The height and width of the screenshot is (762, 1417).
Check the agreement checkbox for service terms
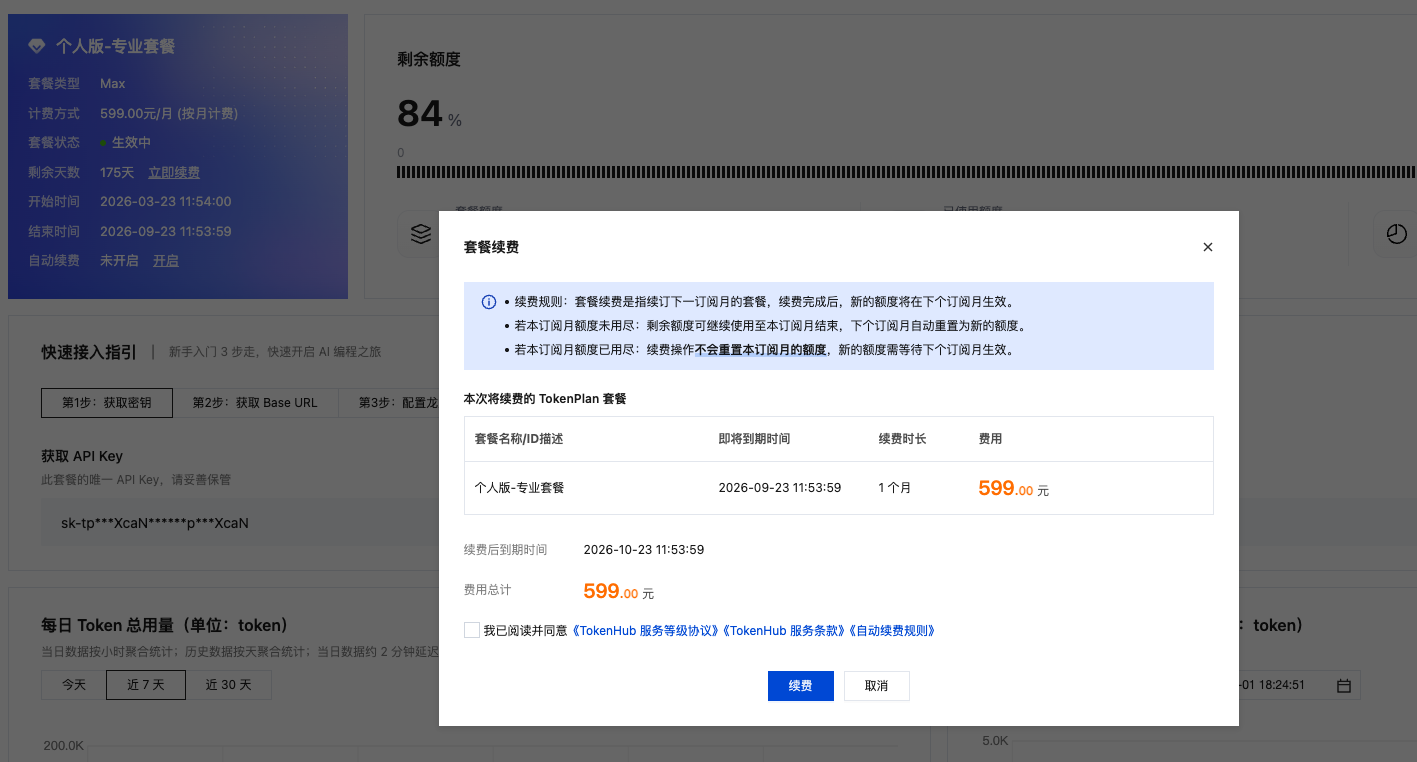point(471,630)
